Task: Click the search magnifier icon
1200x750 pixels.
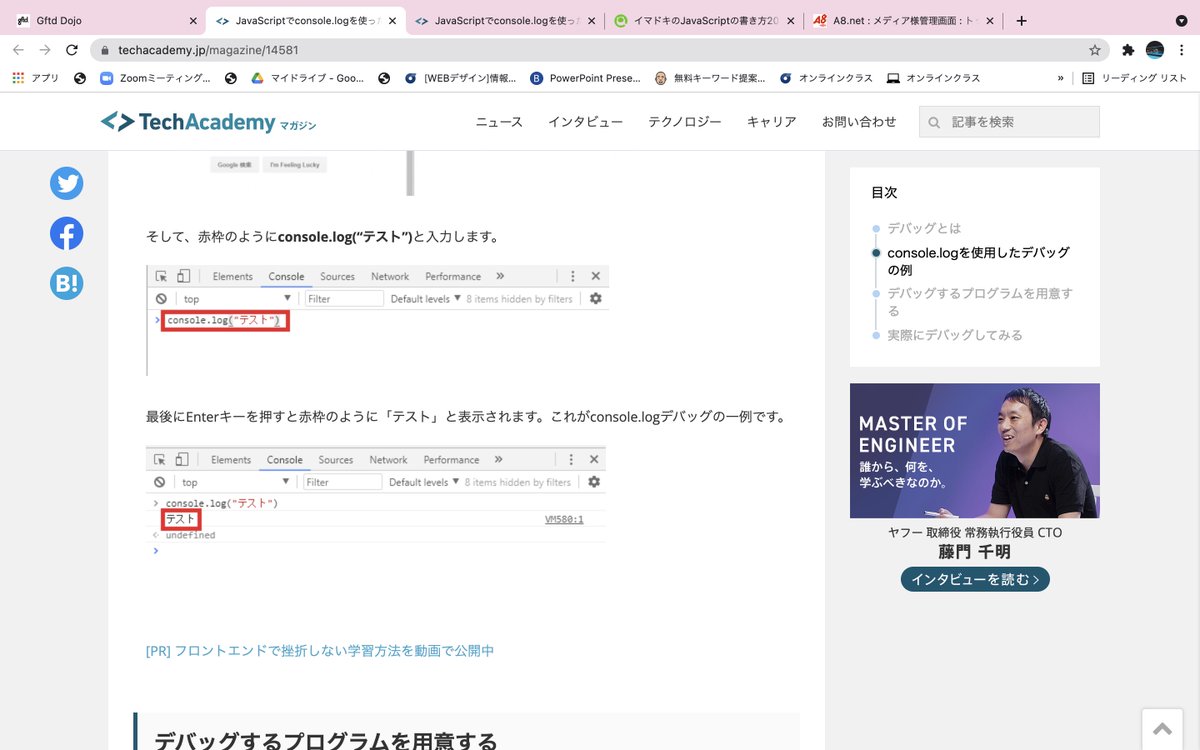Action: pos(935,122)
